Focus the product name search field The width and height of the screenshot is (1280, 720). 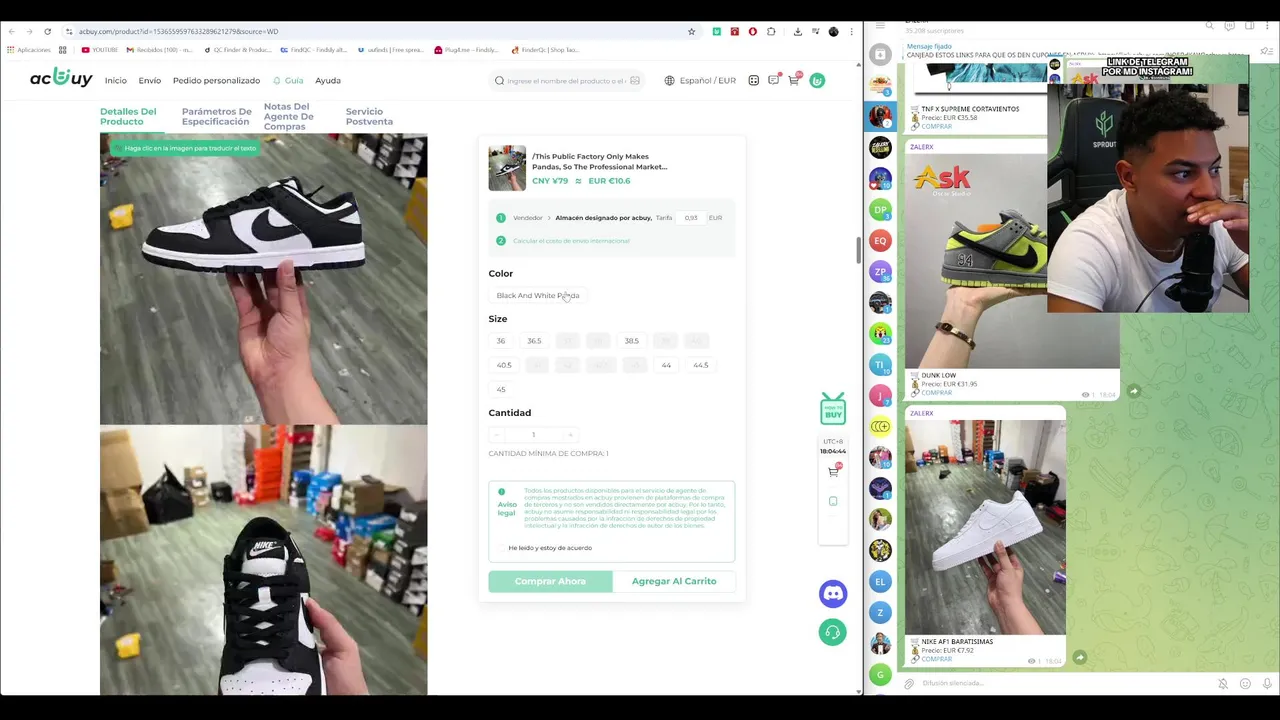point(565,81)
